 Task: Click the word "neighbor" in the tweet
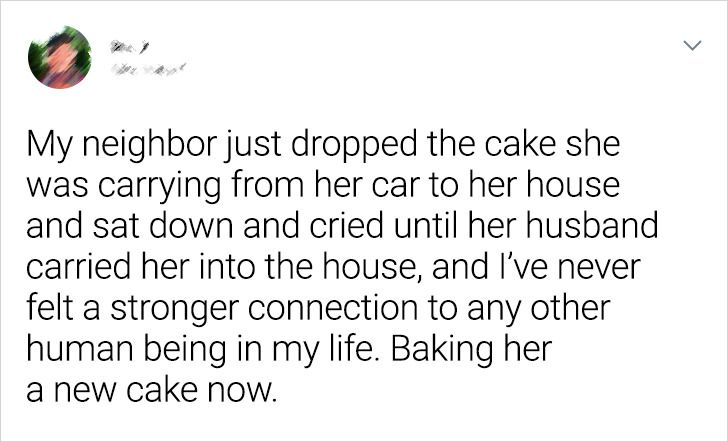click(x=152, y=147)
